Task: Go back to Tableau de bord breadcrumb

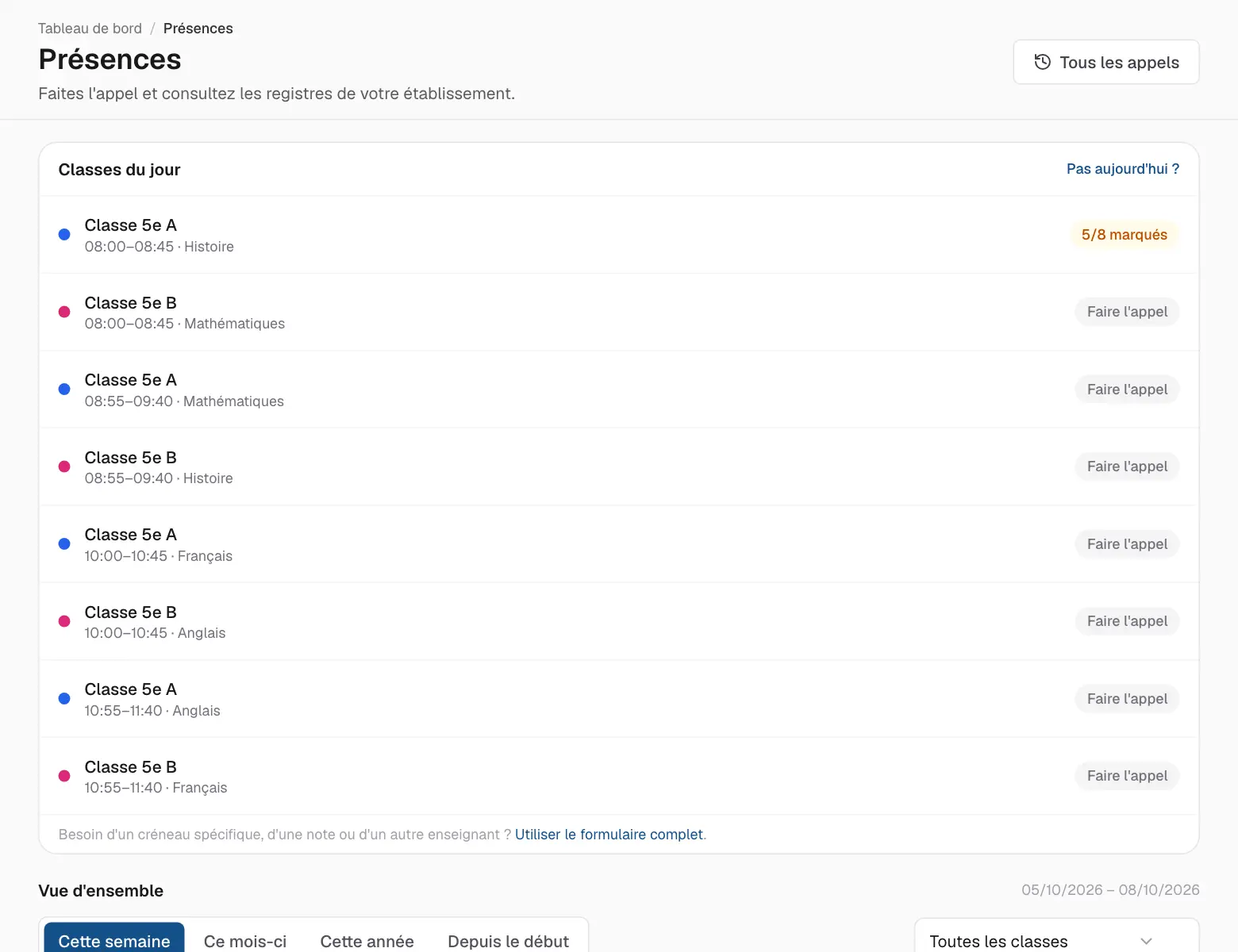Action: [90, 29]
